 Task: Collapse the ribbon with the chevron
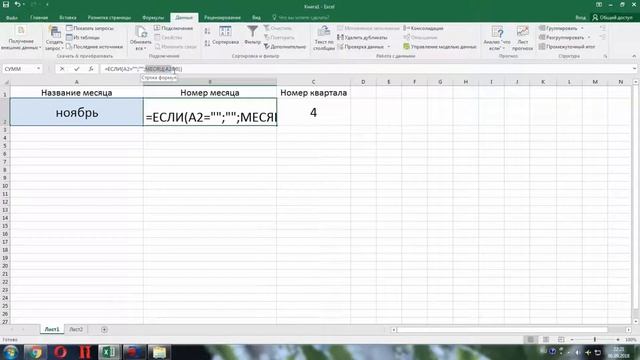coord(634,56)
